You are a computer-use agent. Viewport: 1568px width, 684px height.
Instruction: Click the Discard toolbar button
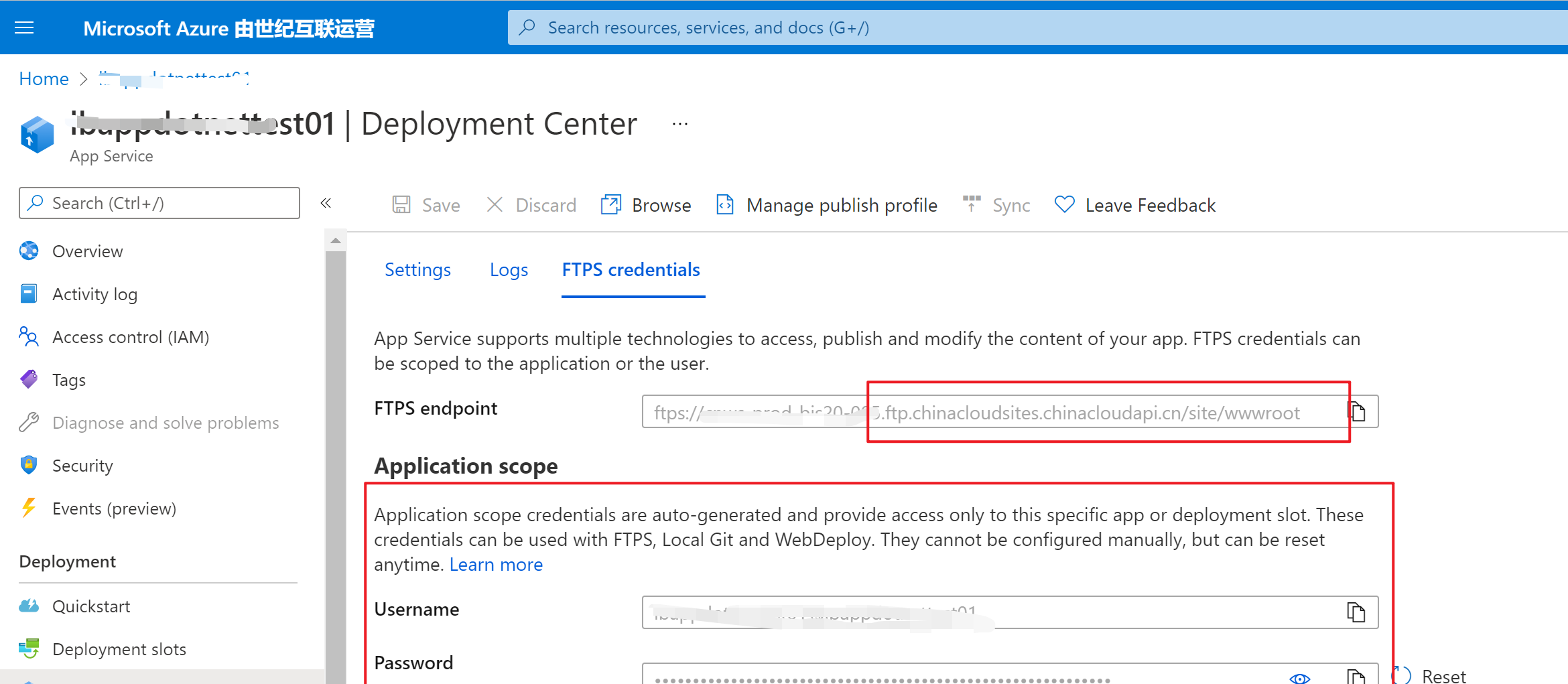531,205
